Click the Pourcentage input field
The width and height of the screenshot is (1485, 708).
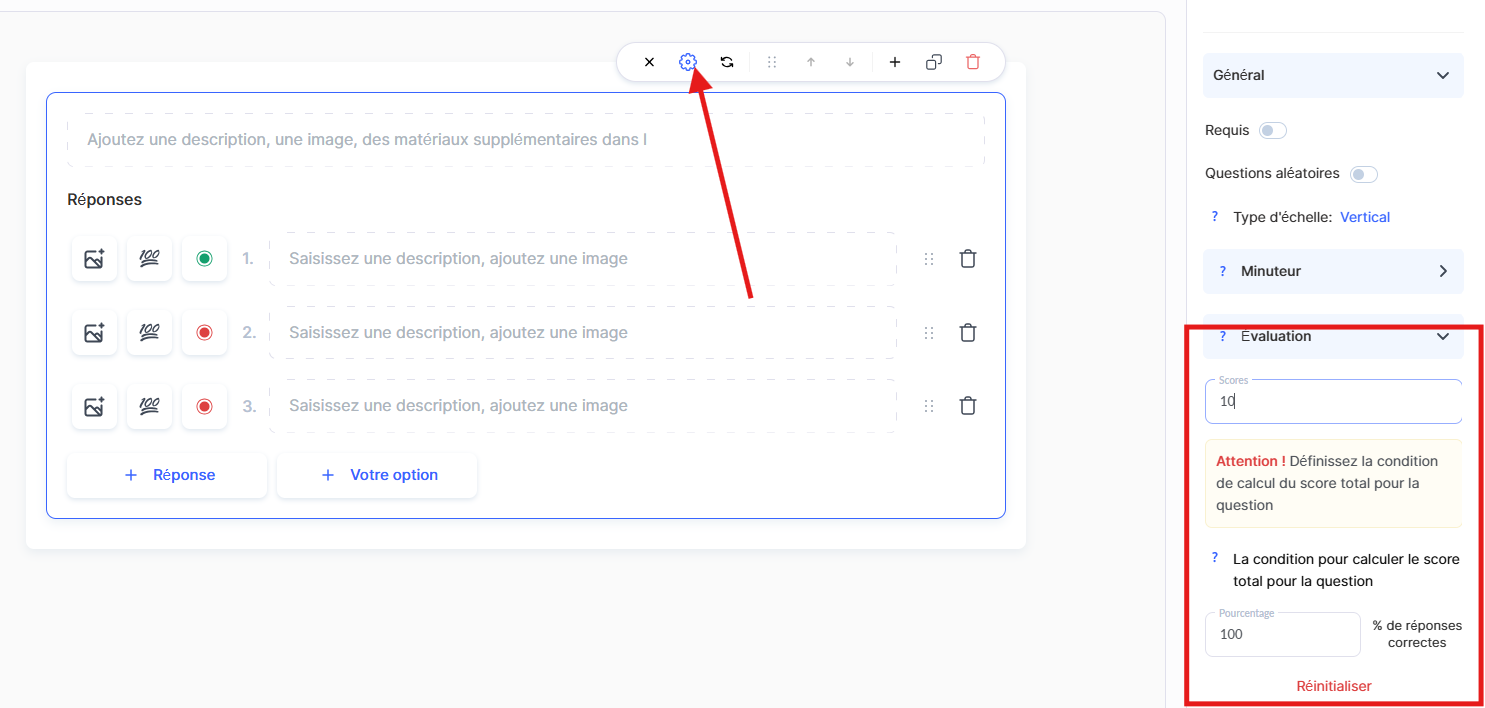(x=1282, y=635)
